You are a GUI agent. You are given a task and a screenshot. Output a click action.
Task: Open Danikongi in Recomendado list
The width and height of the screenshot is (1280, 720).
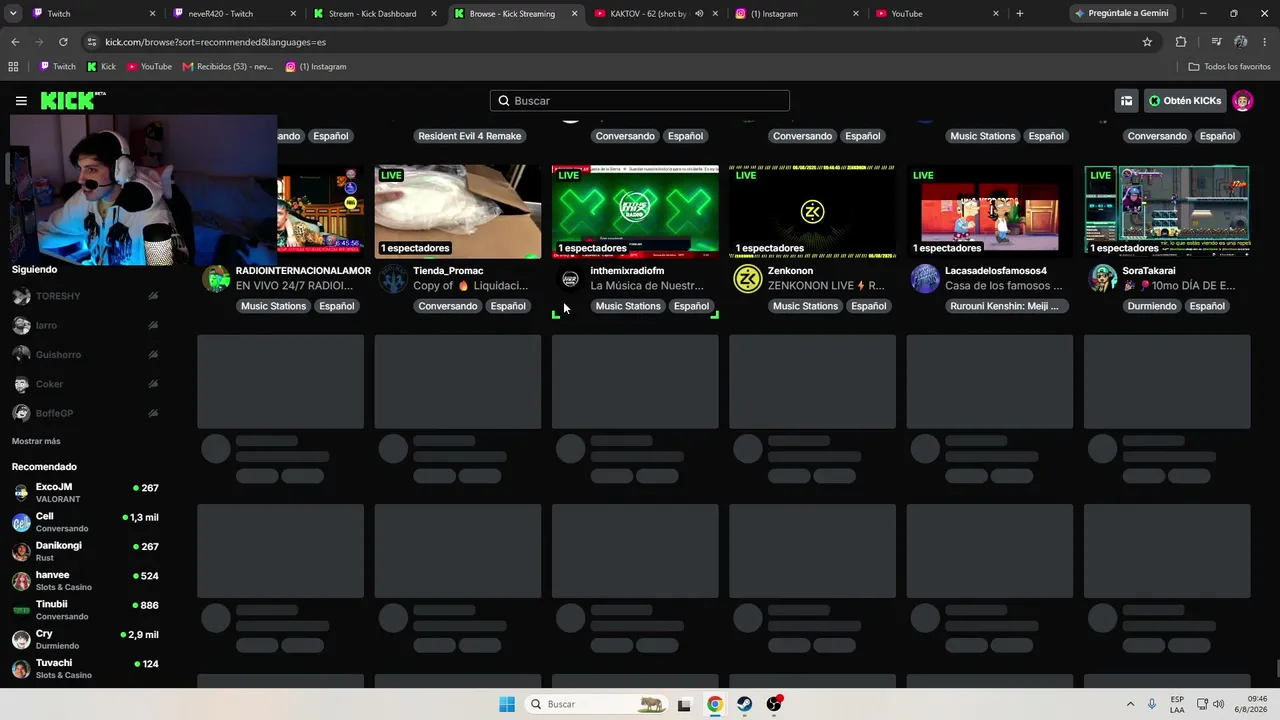tap(85, 551)
